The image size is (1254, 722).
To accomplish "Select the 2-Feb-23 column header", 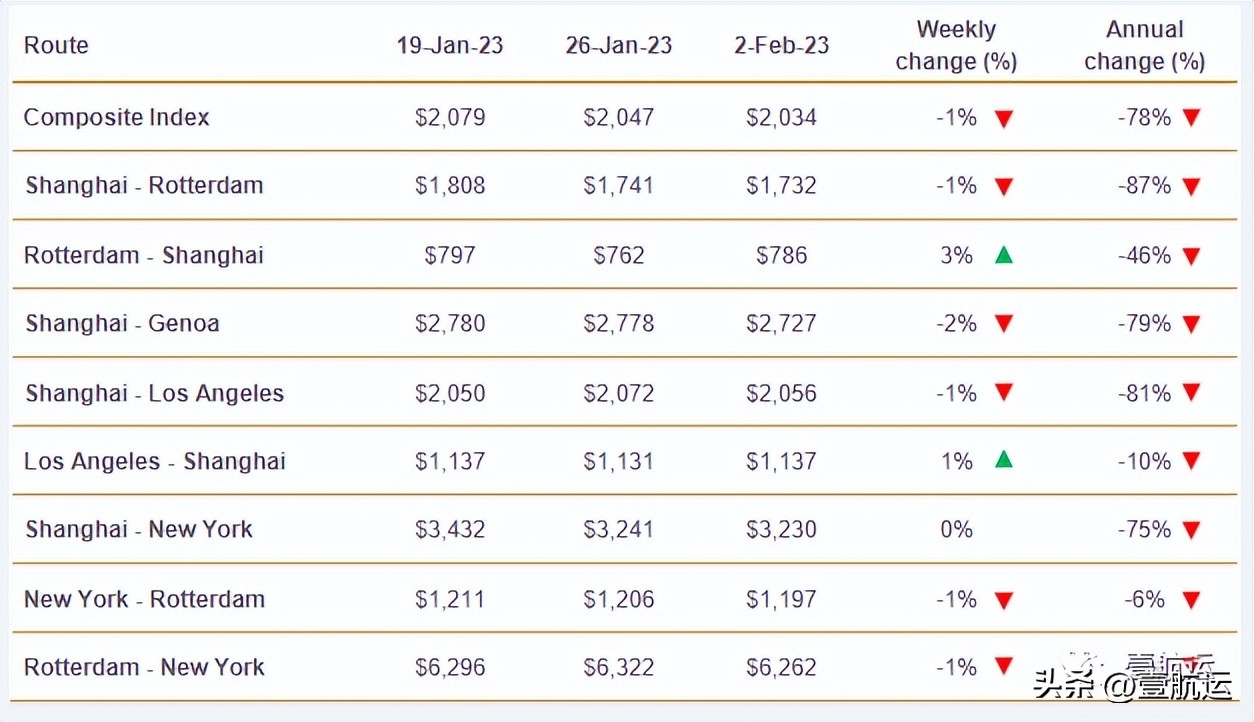I will click(x=781, y=45).
